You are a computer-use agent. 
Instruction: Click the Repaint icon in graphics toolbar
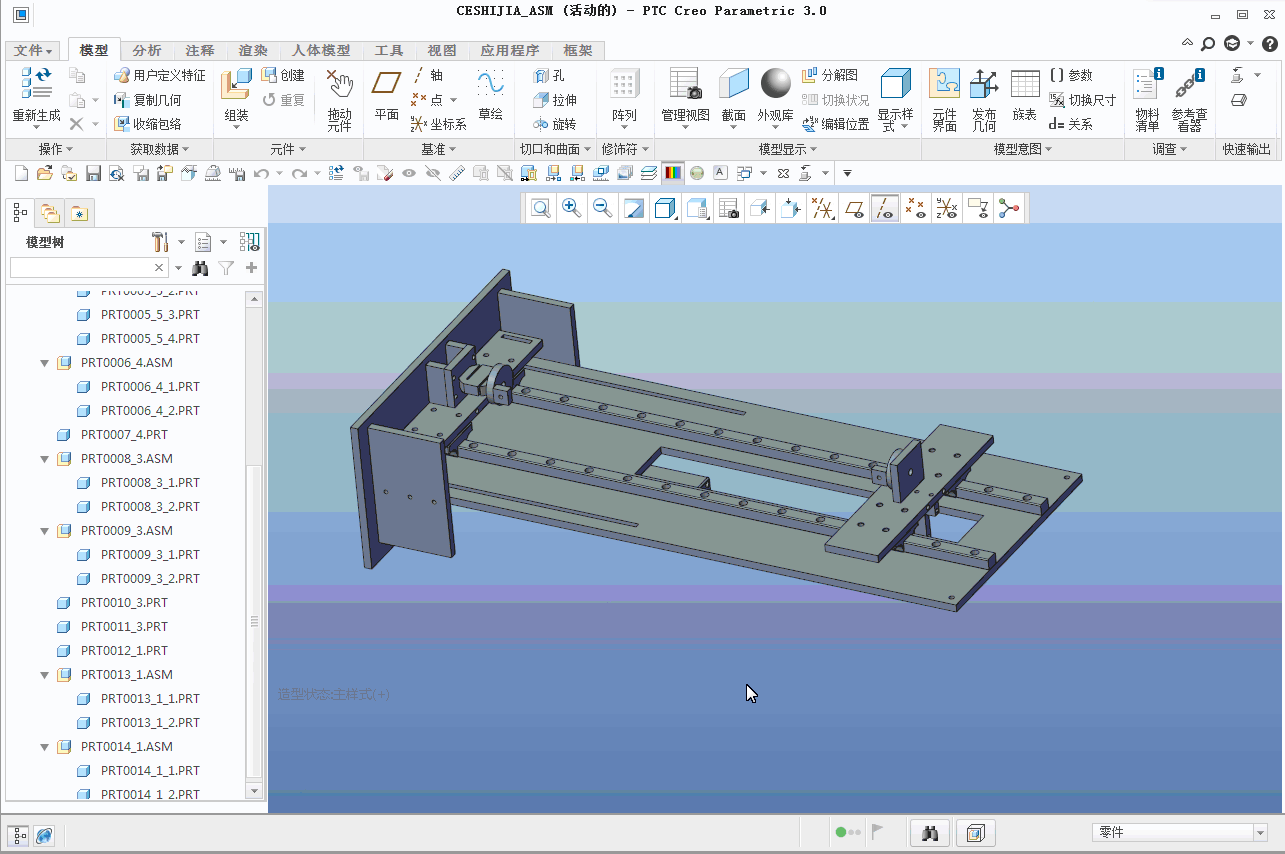634,208
